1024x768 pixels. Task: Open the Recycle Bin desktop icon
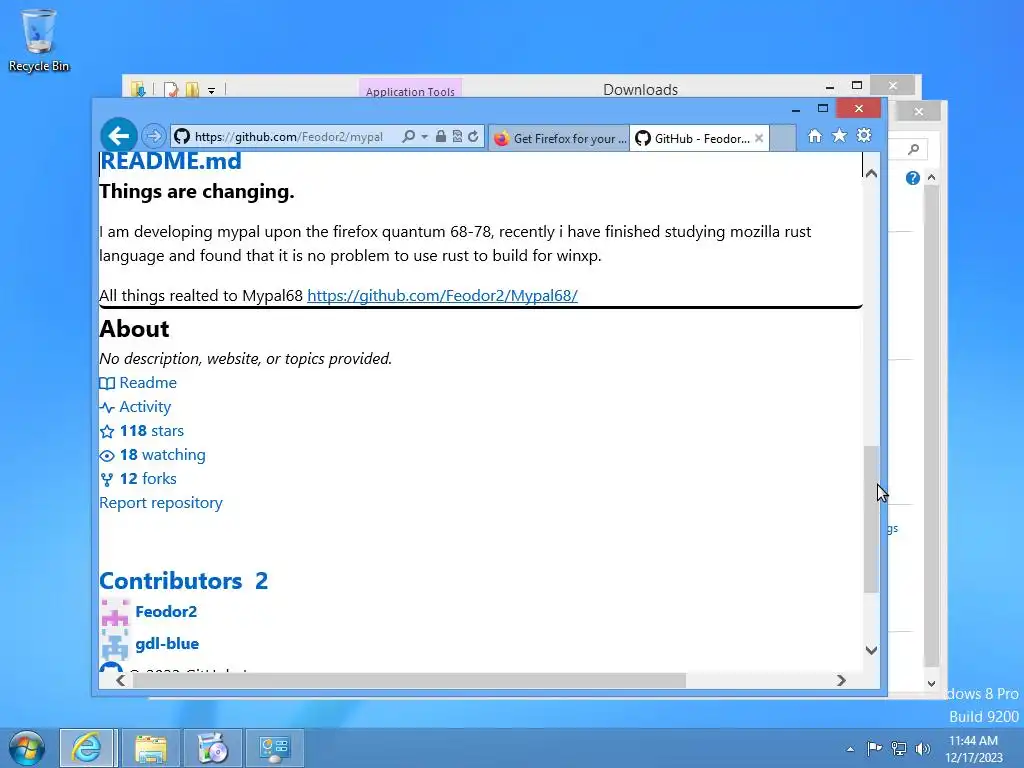(x=39, y=40)
